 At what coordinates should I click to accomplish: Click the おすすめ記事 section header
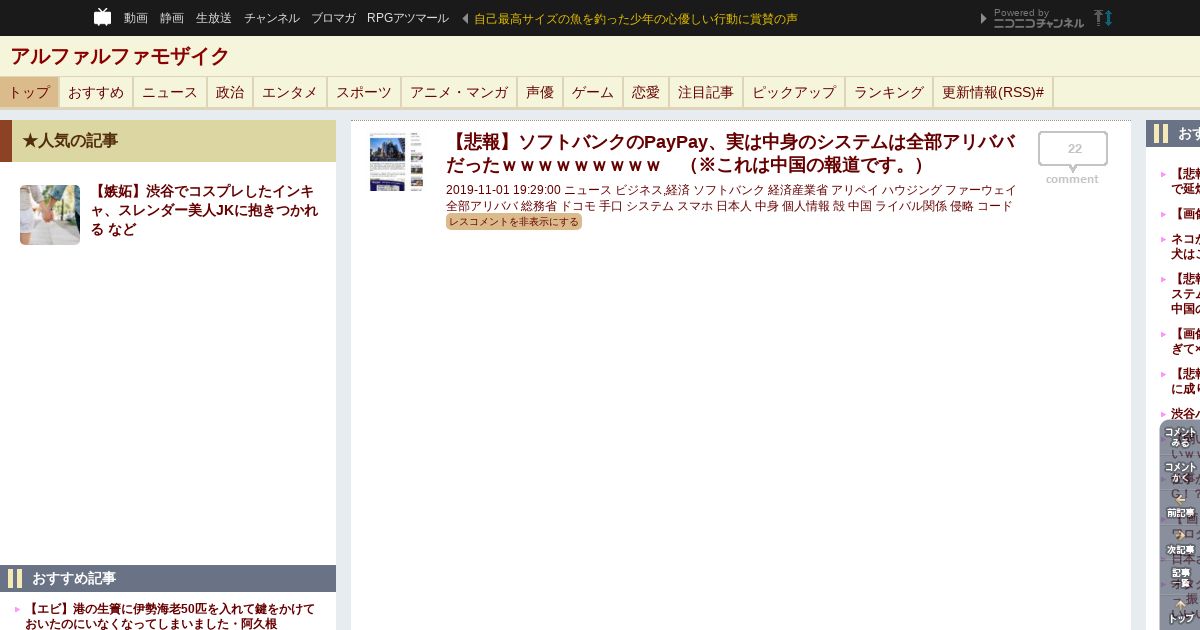(x=168, y=578)
